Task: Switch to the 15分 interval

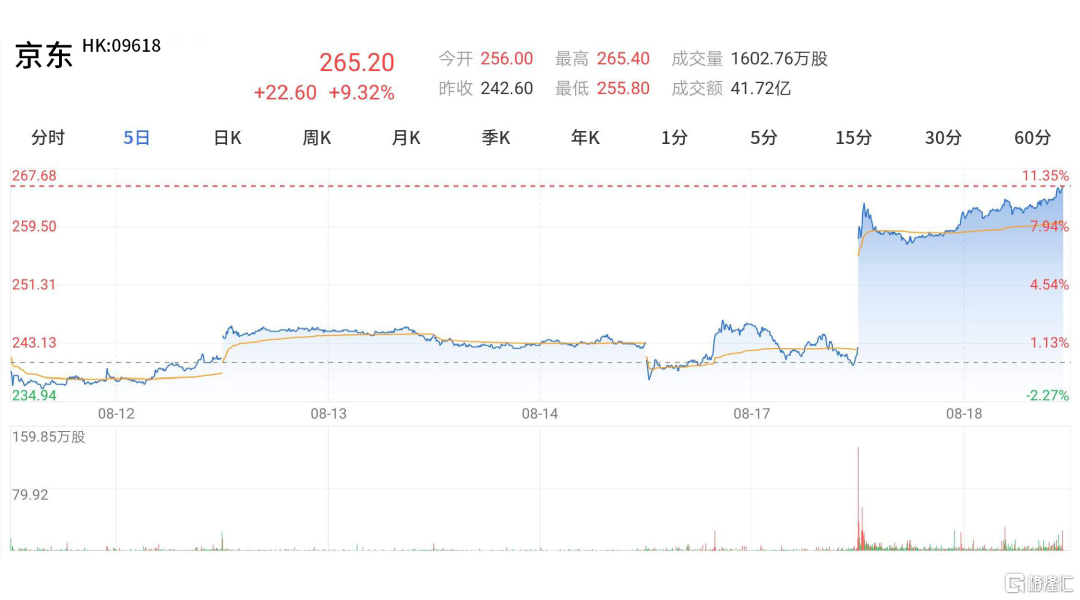Action: tap(854, 138)
